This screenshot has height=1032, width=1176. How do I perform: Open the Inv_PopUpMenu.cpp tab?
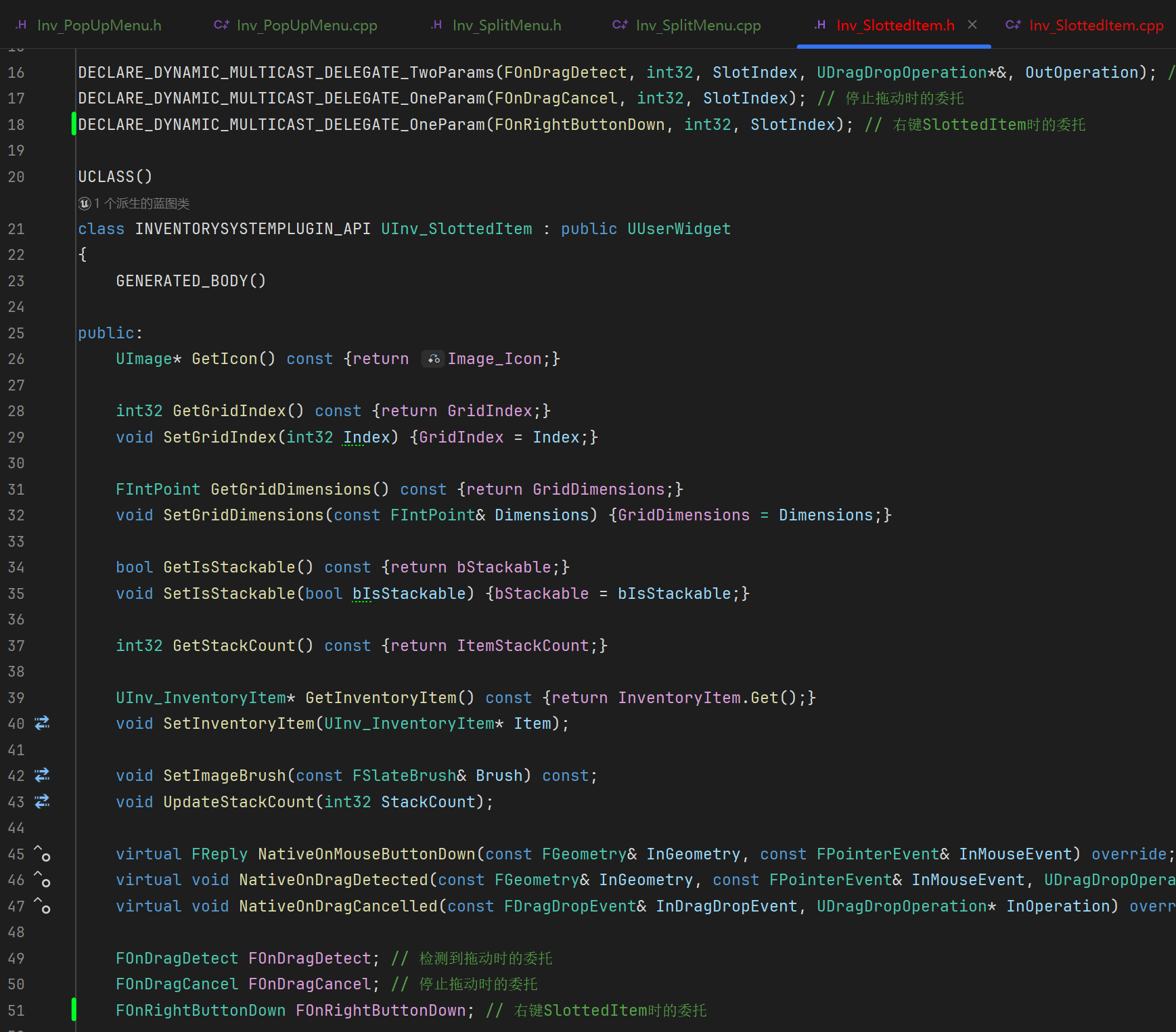click(296, 25)
